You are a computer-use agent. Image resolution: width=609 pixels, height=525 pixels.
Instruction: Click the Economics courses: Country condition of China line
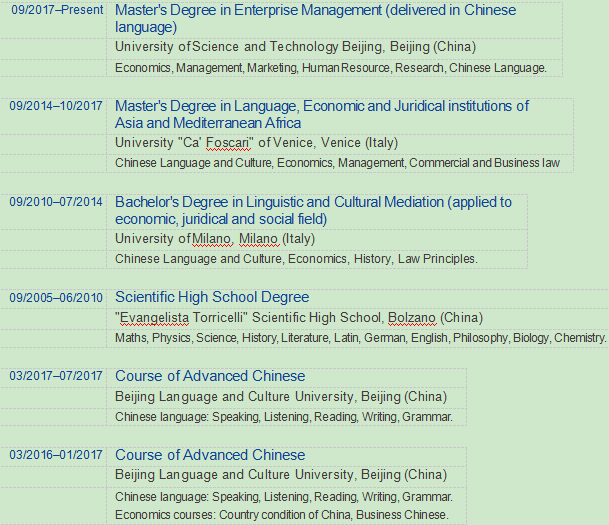[281, 515]
